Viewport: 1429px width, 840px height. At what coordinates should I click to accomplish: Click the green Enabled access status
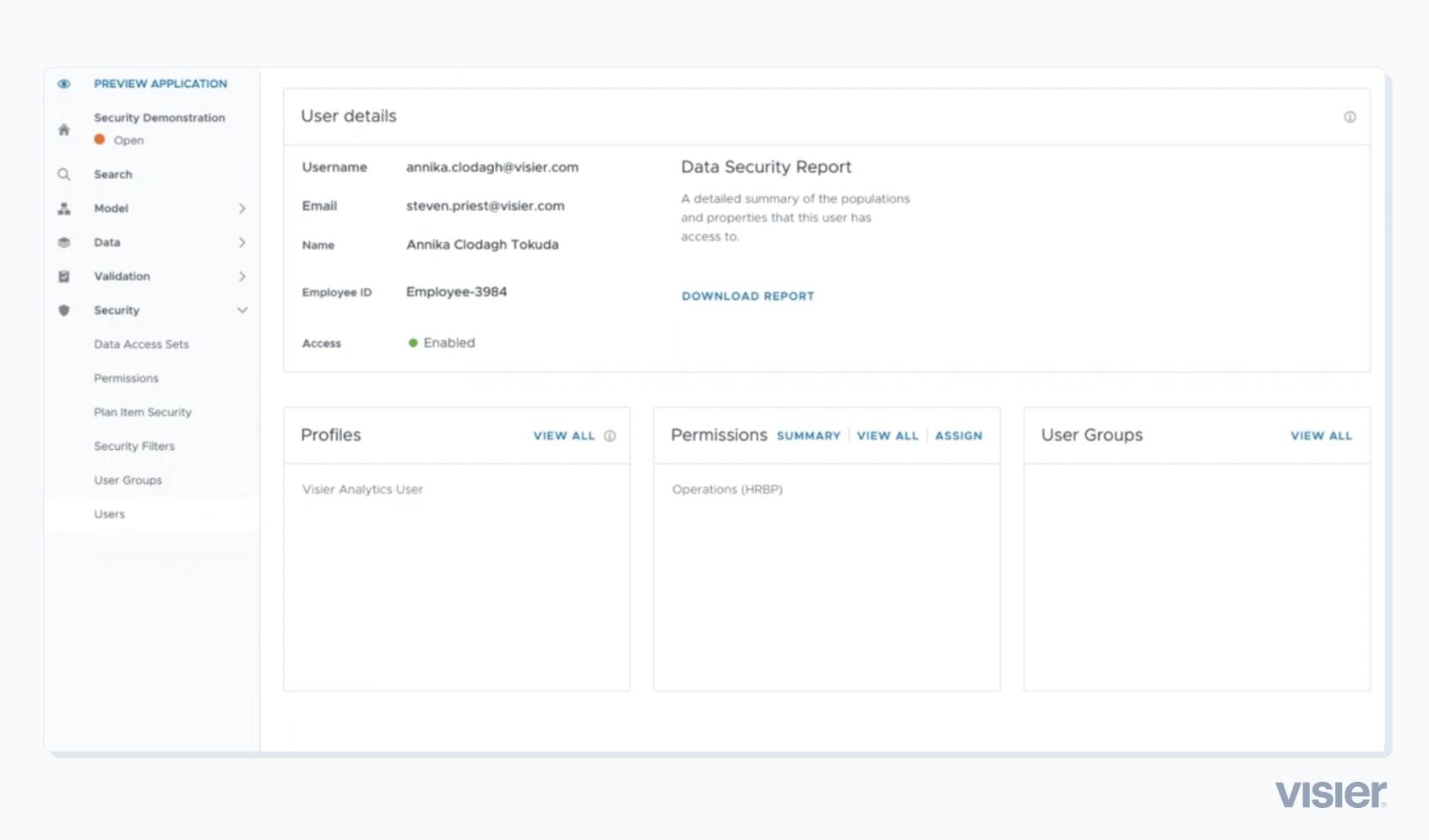pos(442,343)
